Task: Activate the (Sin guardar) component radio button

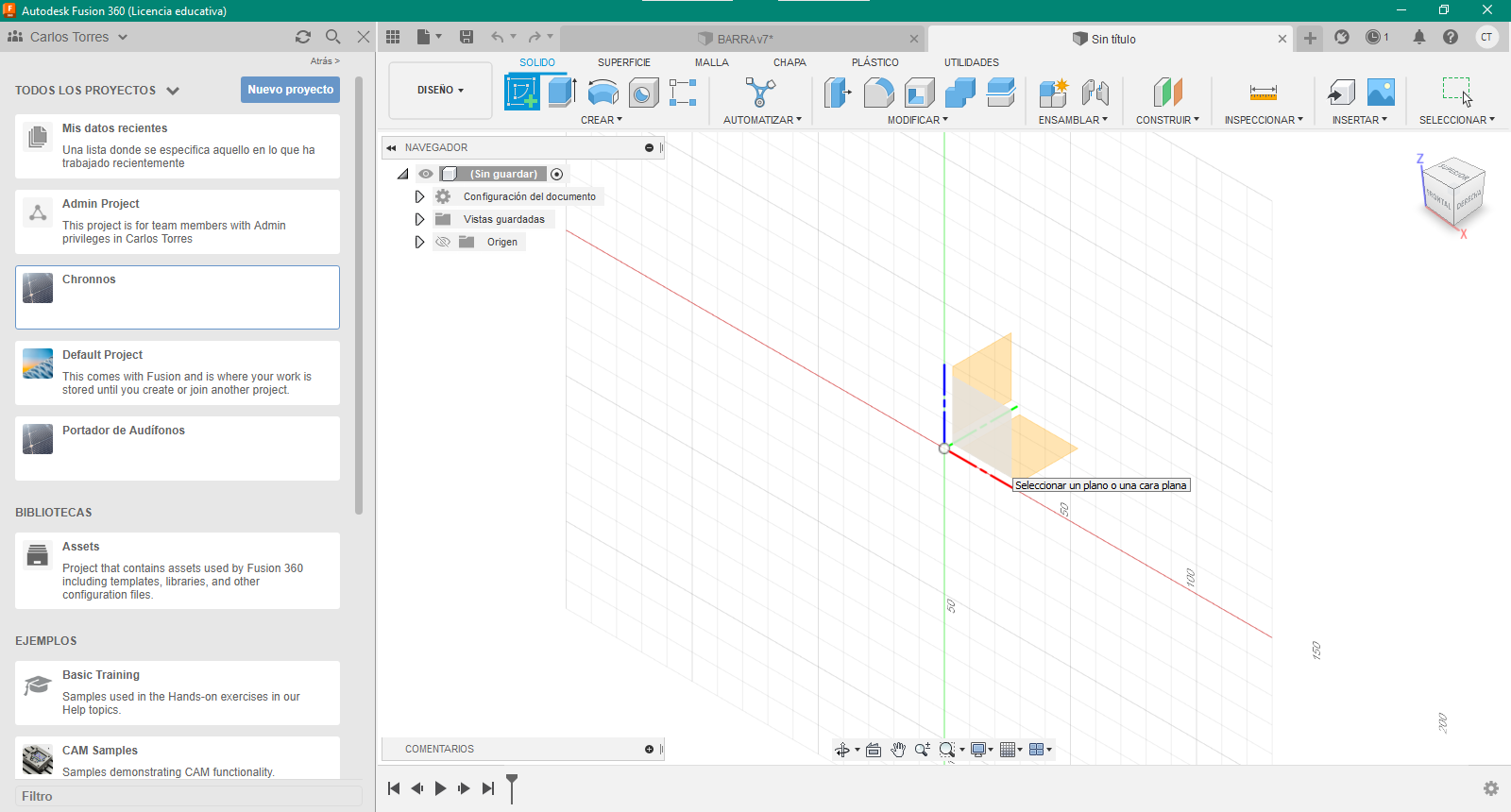Action: pyautogui.click(x=557, y=174)
